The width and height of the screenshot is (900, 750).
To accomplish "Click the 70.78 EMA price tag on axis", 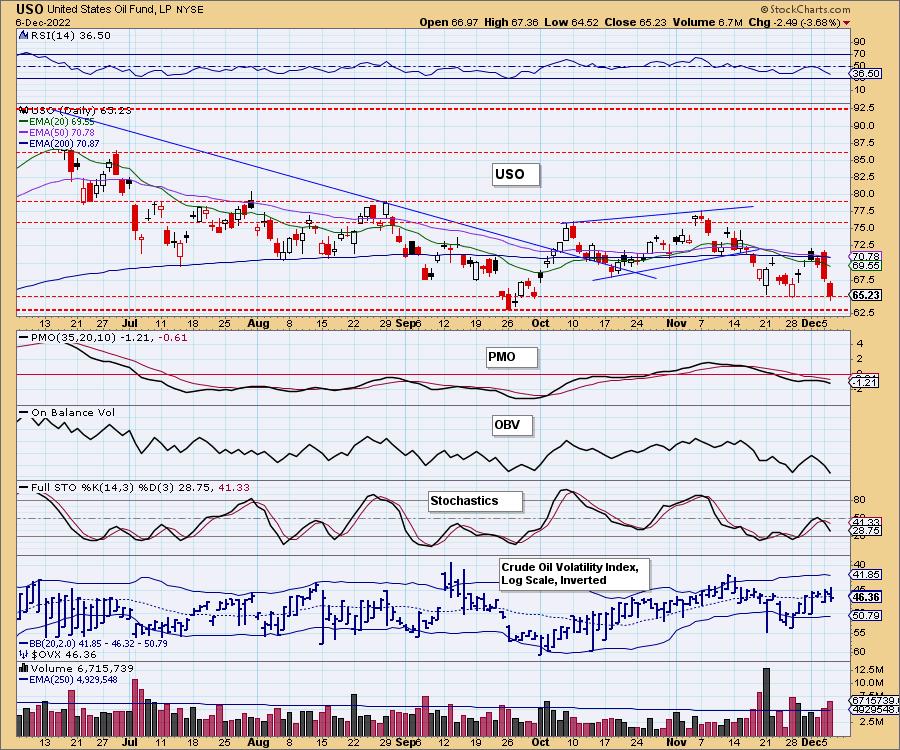I will click(866, 257).
